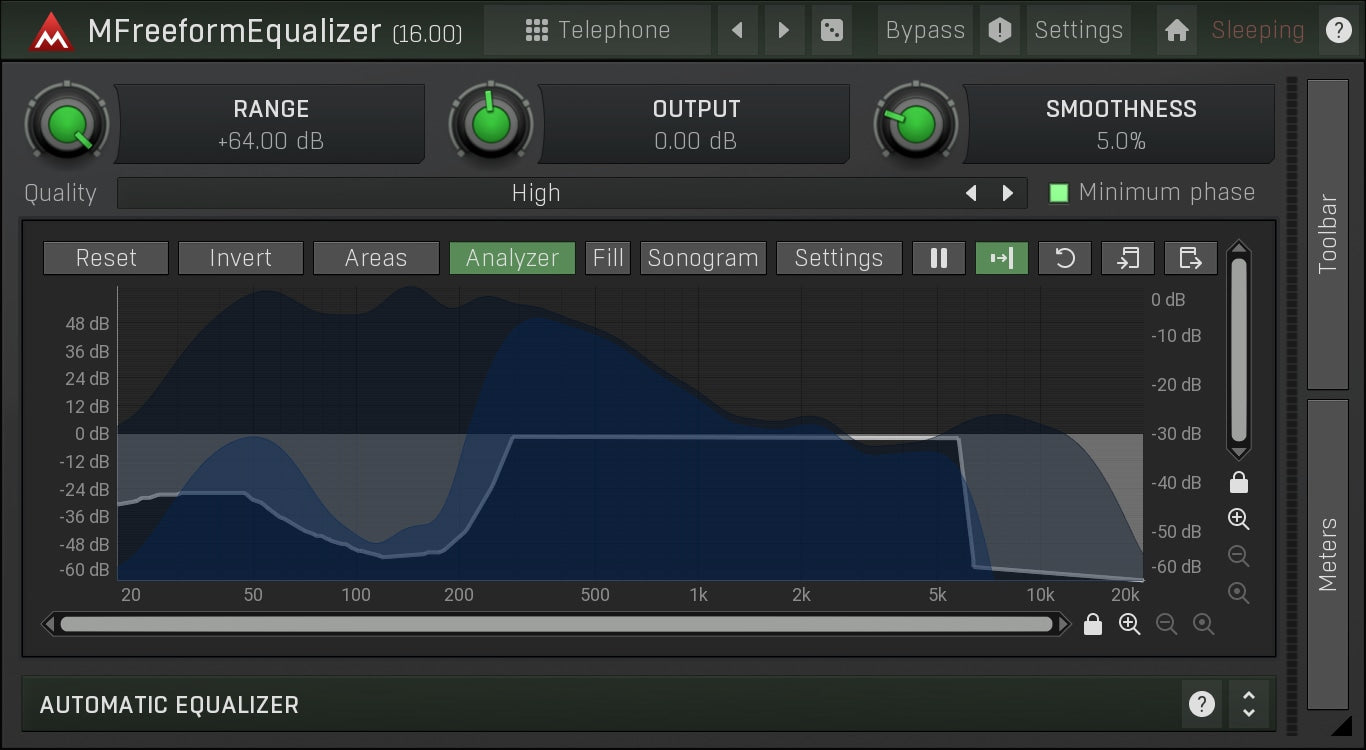Toggle the Sonogram view
Screen dimensions: 1366x750
(703, 258)
